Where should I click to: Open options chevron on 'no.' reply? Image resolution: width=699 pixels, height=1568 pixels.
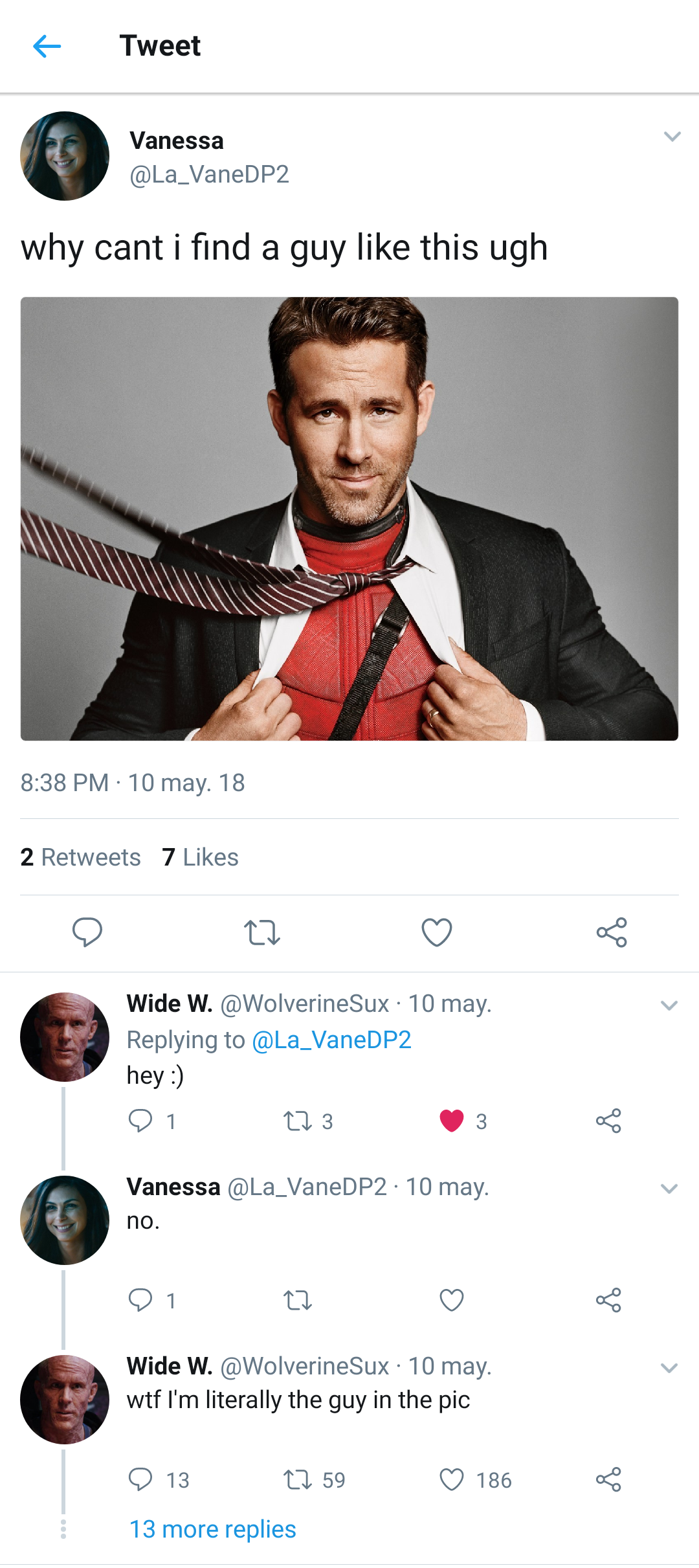[x=669, y=1189]
